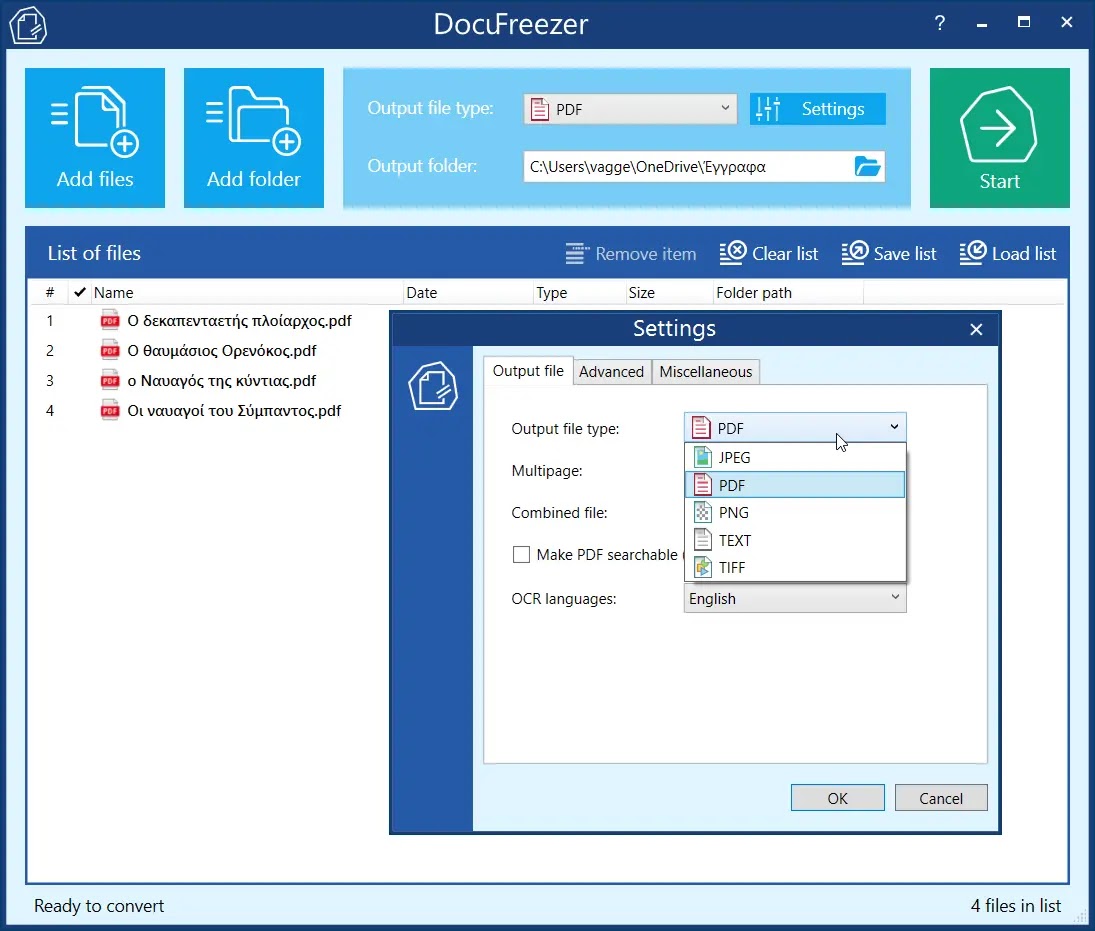Click PDF icon of Ο δεκαπενταετής πλοίαρχος.pdf
Screen dimensions: 1095x931
tap(110, 320)
